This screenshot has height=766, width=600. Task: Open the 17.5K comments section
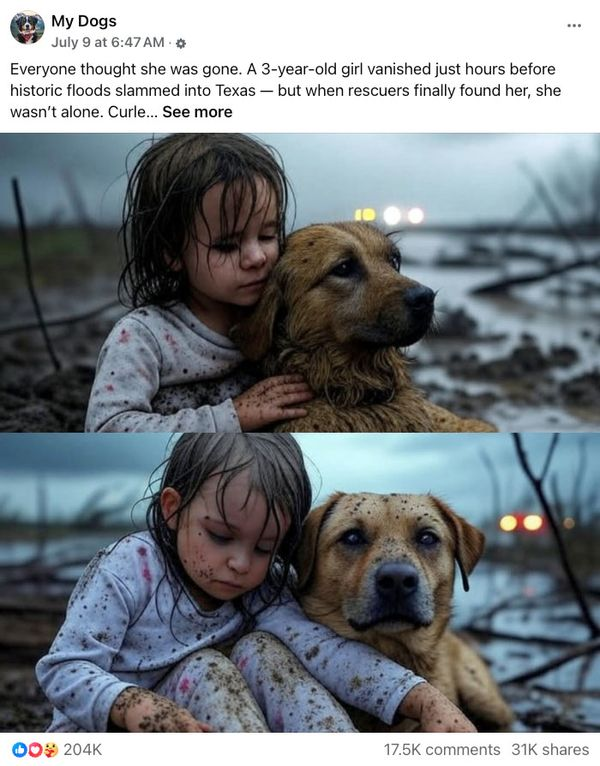pos(442,749)
